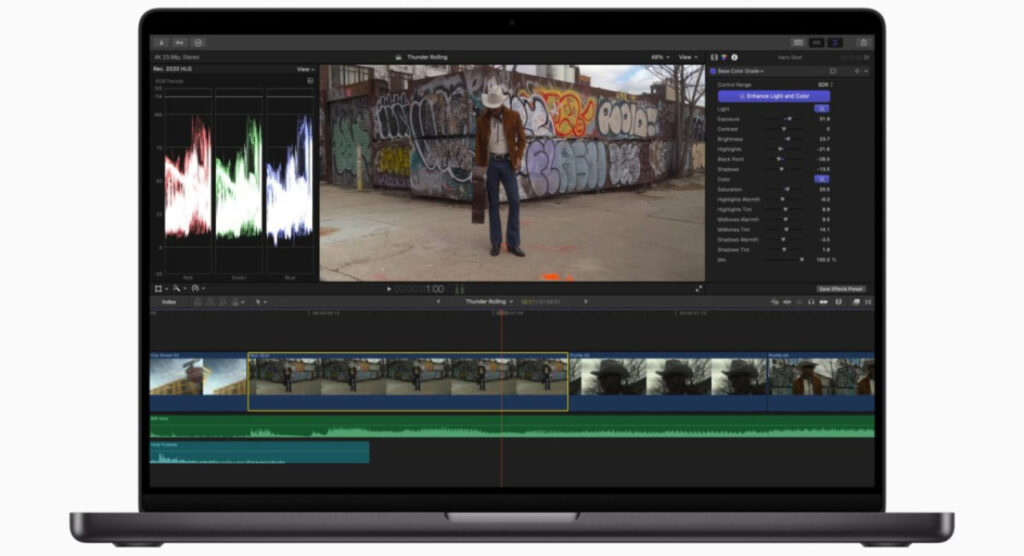Viewport: 1024px width, 556px height.
Task: Open the Thunder Rolling timeline project dropdown
Action: pyautogui.click(x=489, y=302)
